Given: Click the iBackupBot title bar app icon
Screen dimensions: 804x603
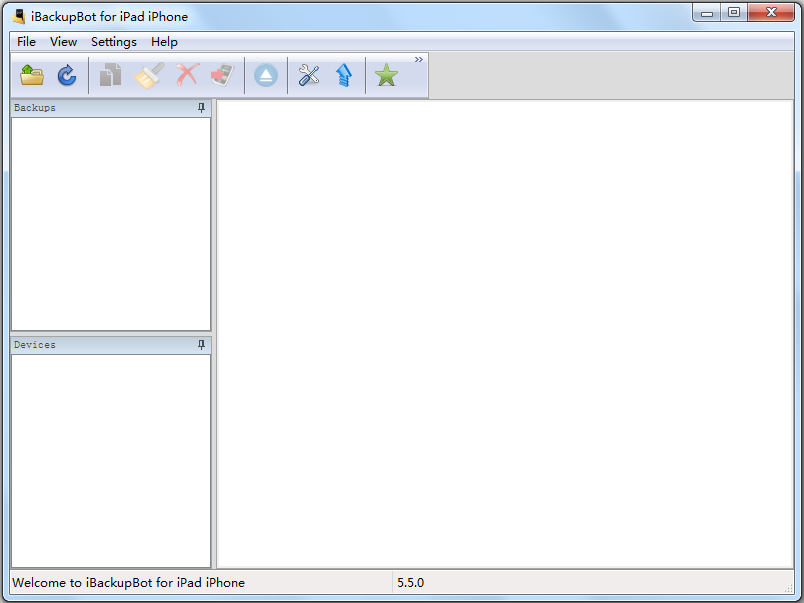Looking at the screenshot, I should [19, 16].
